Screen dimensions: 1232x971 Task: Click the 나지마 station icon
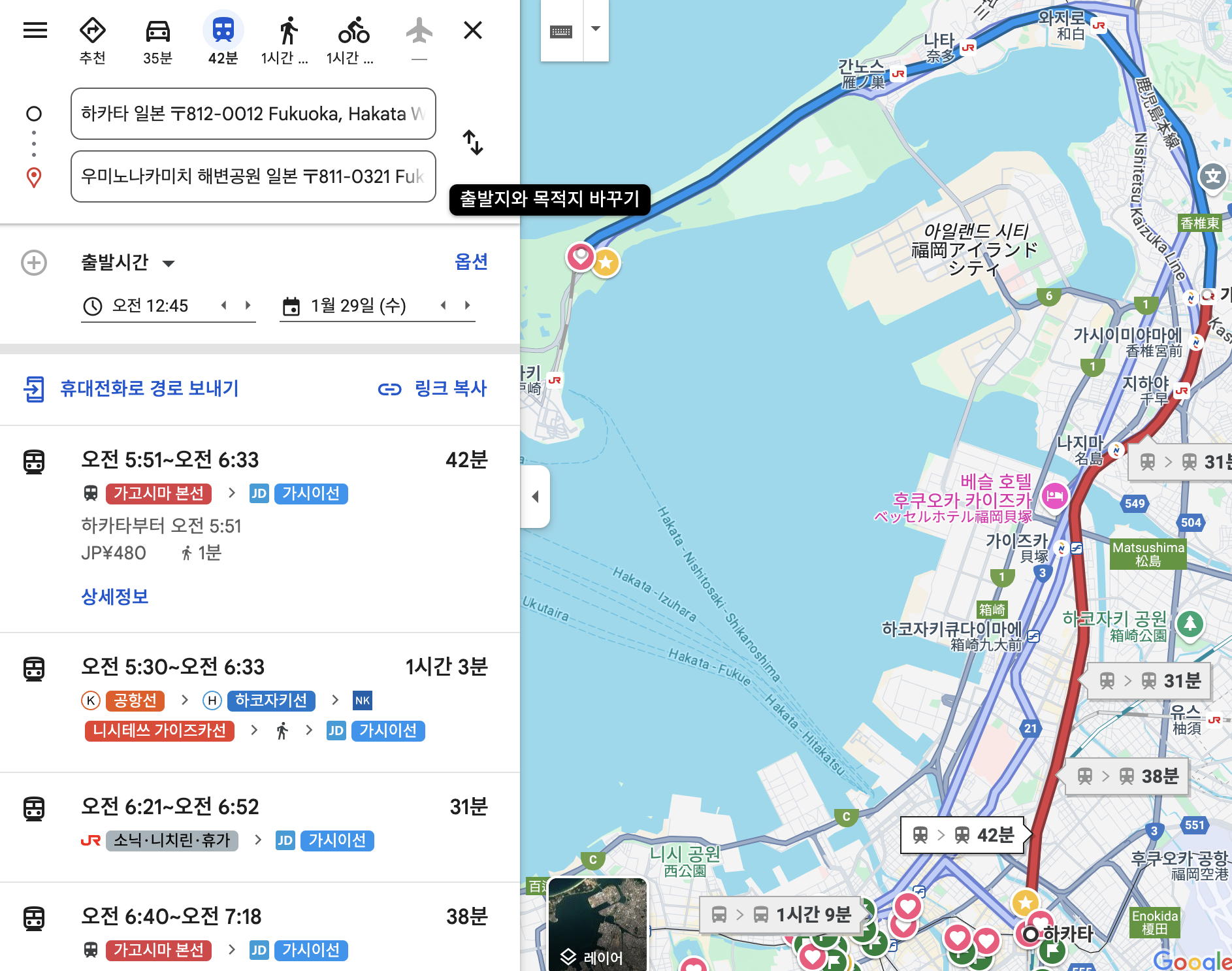tap(1116, 450)
